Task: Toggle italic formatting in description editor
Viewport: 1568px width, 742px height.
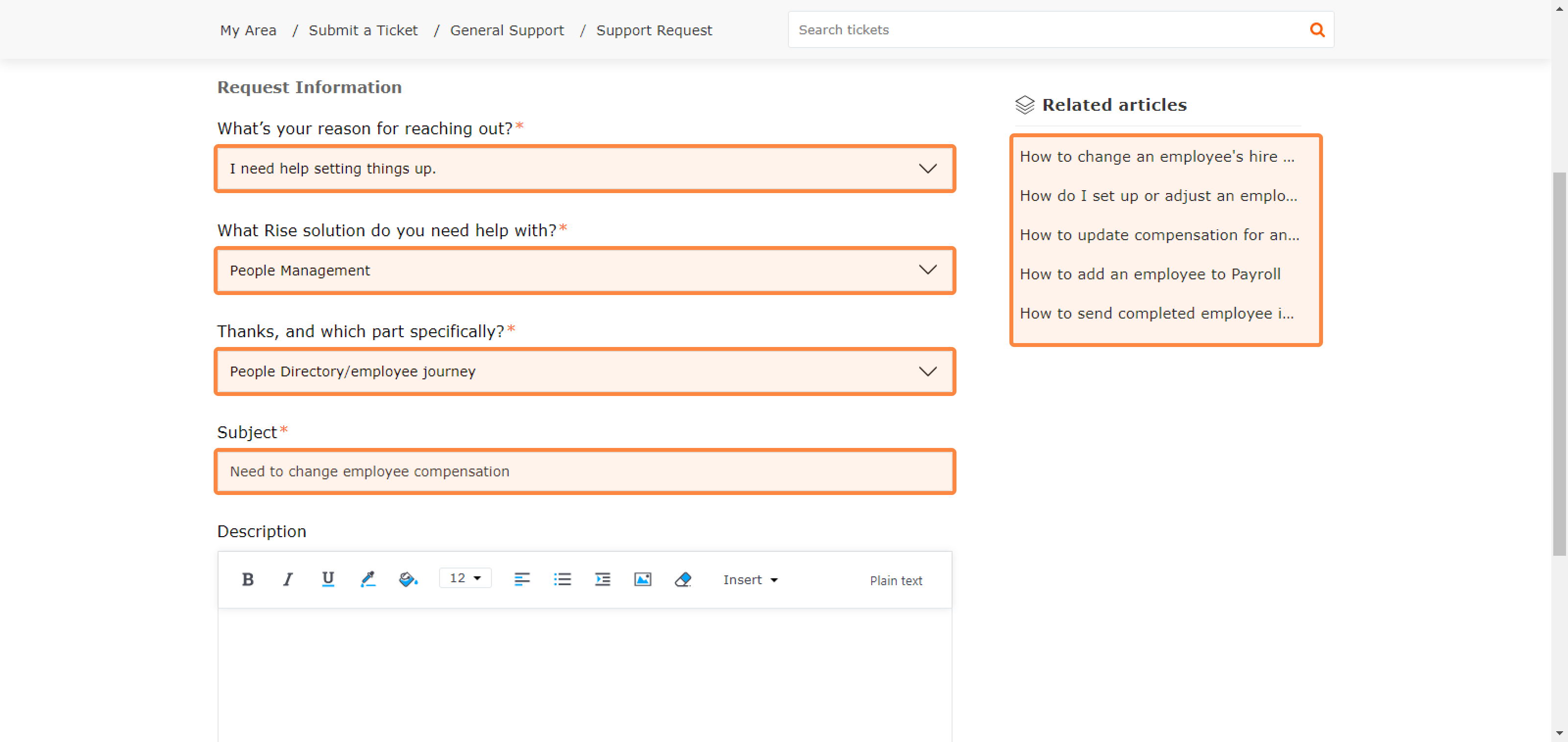Action: click(287, 579)
